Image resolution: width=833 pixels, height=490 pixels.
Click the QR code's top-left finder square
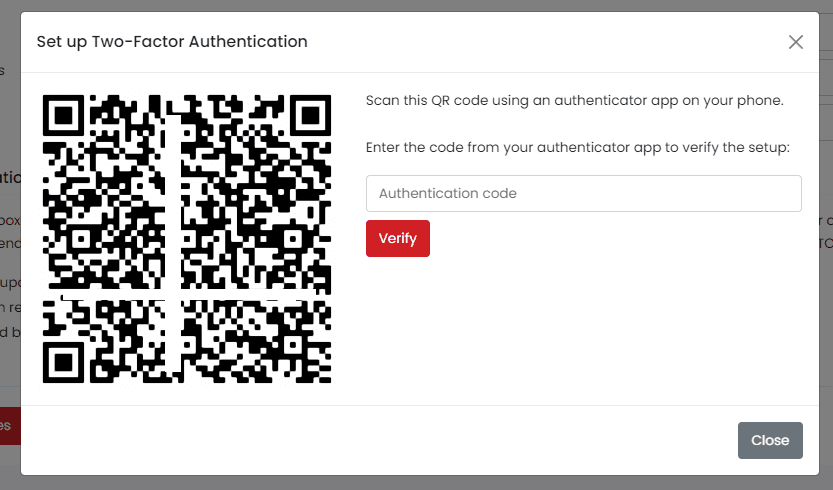[62, 114]
